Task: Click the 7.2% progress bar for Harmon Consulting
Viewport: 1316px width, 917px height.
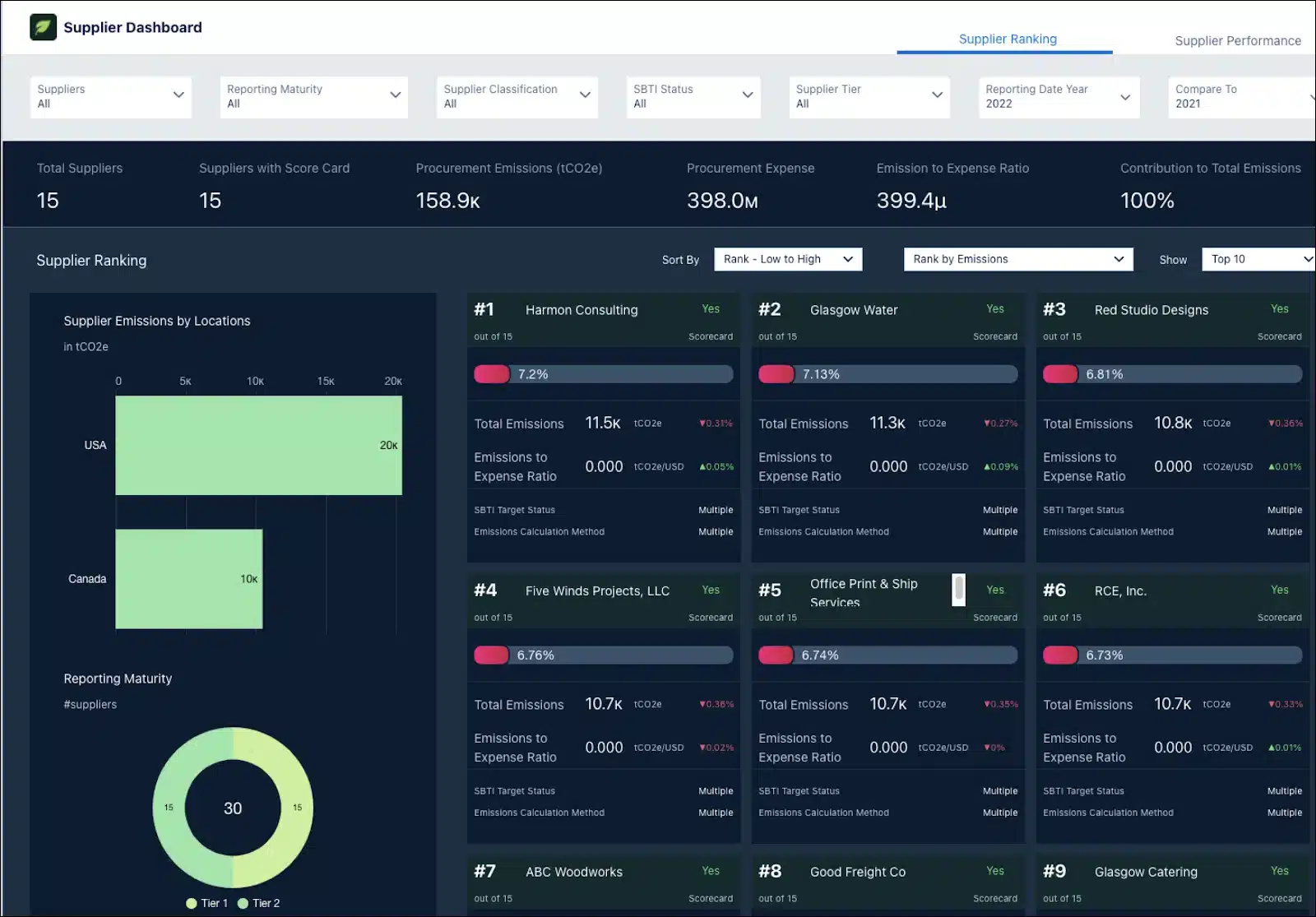Action: (x=603, y=374)
